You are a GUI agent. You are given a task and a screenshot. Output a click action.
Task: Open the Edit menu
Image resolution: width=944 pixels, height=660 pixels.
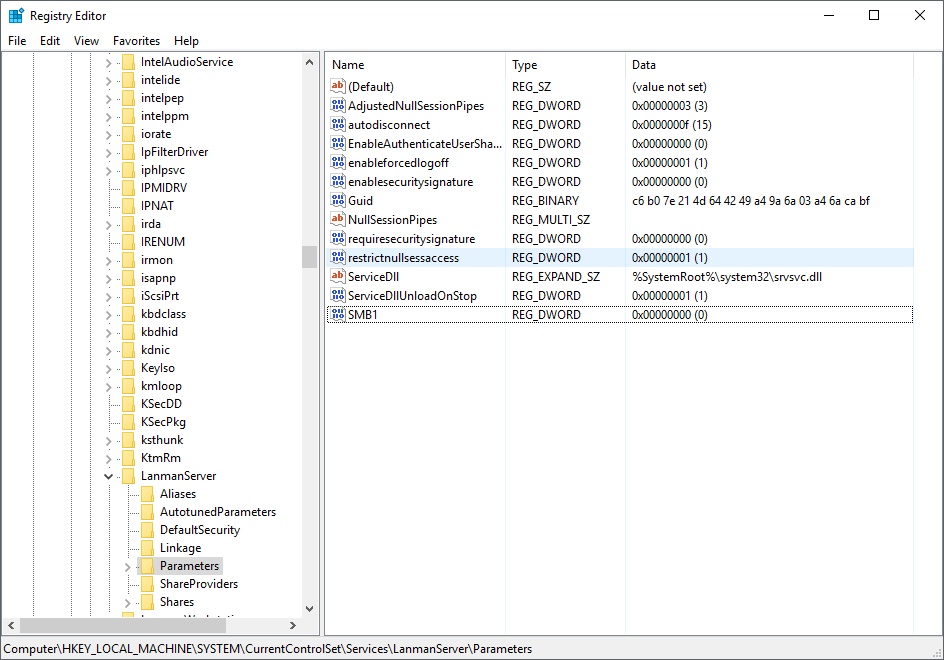(x=50, y=41)
